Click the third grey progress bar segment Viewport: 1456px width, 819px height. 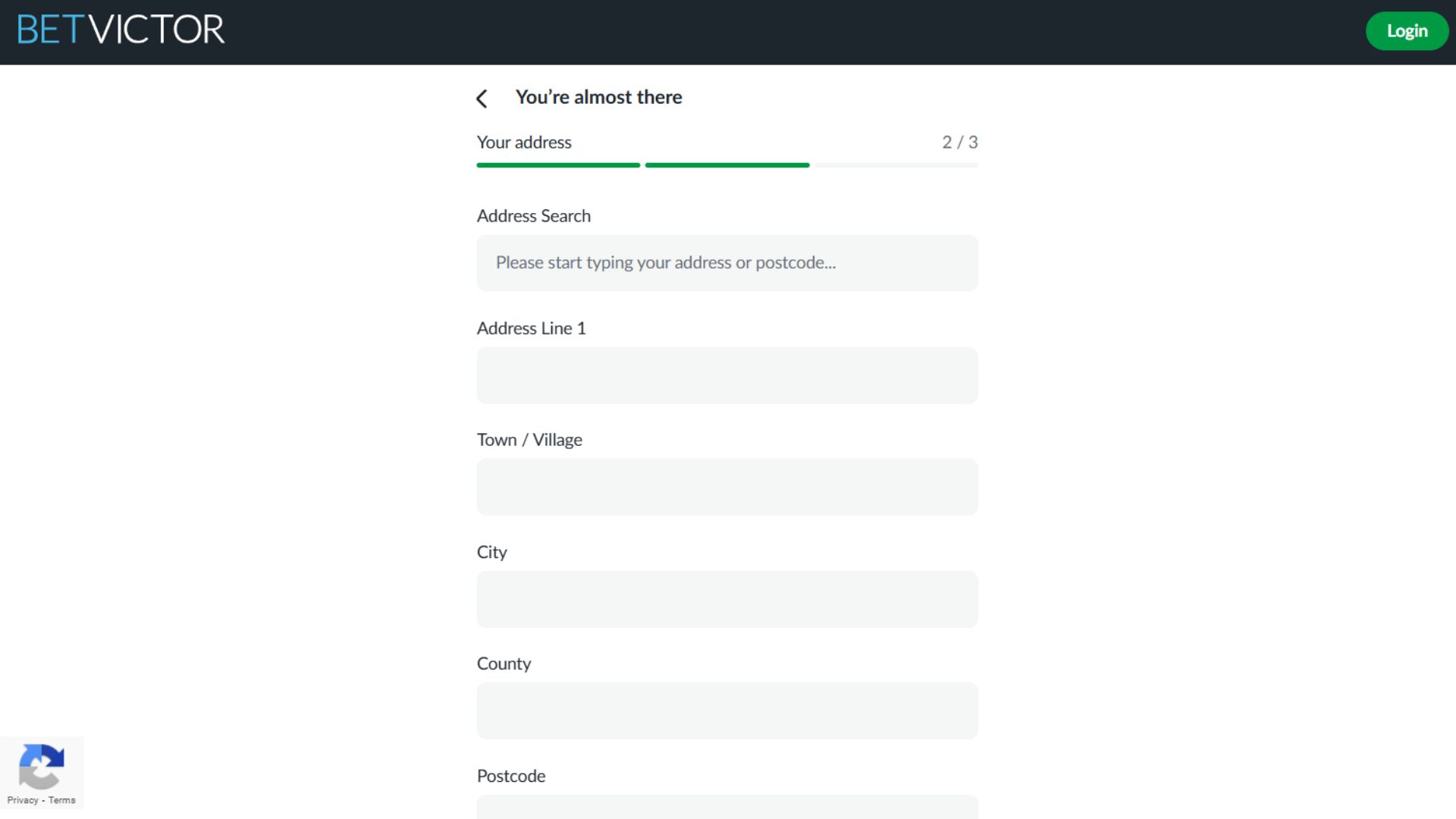[896, 165]
